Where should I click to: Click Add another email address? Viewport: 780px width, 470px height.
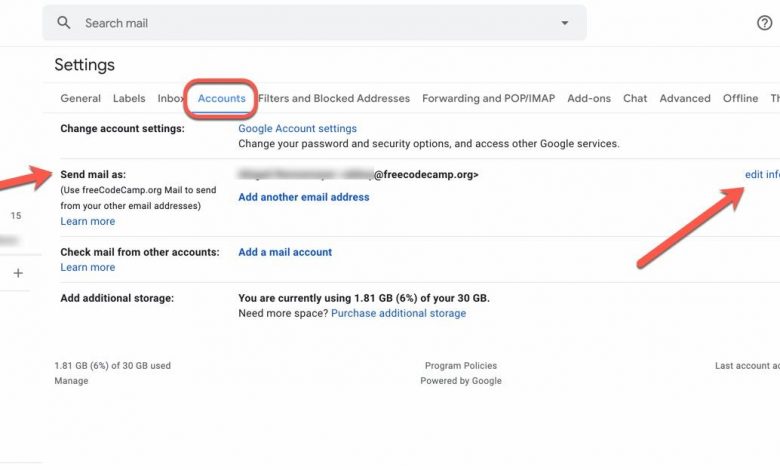[303, 197]
